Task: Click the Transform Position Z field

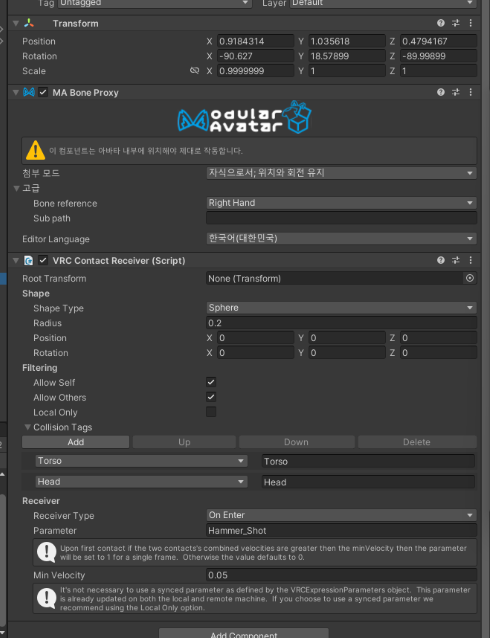Action: click(x=438, y=41)
